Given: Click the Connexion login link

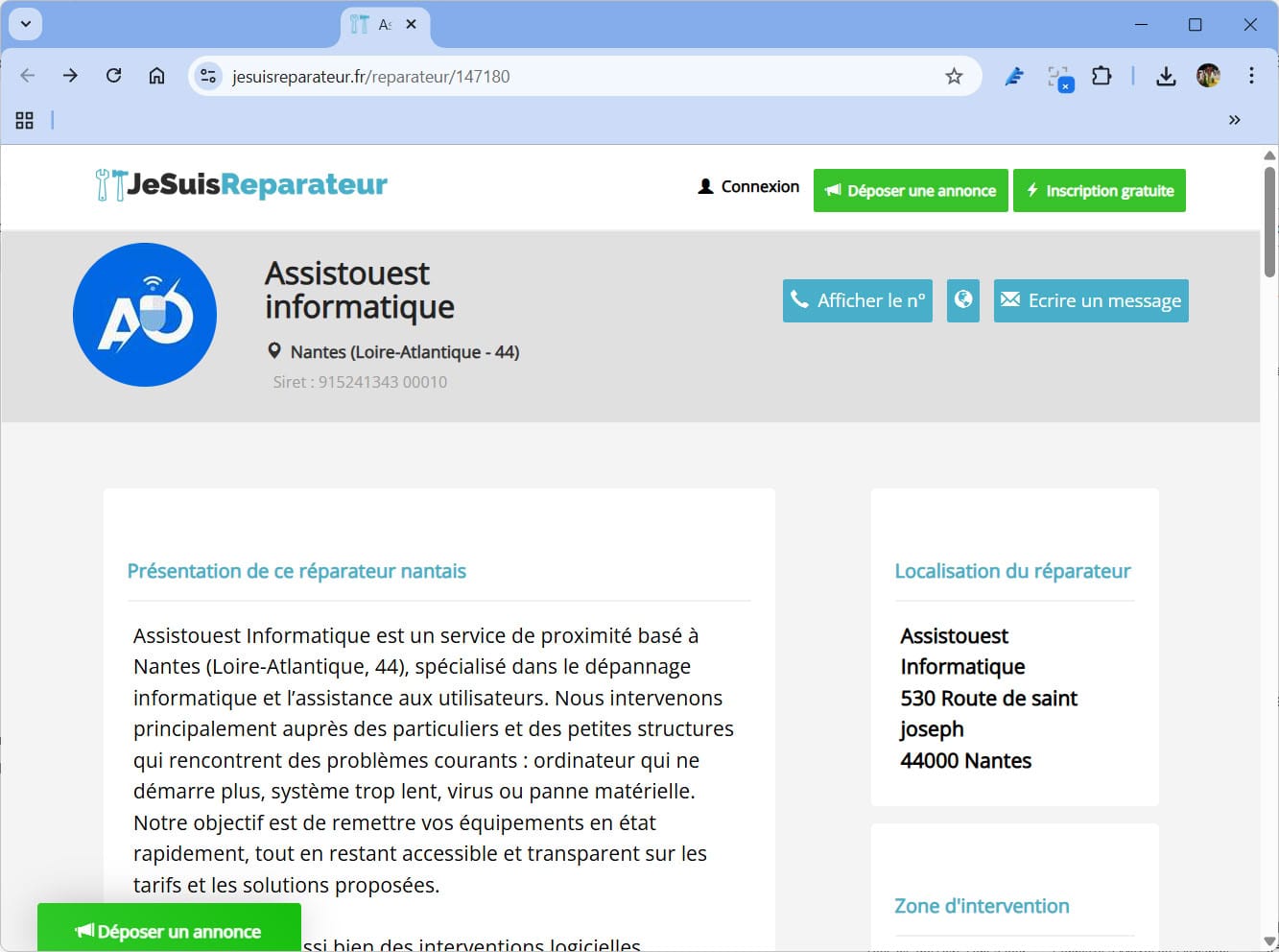Looking at the screenshot, I should click(x=748, y=186).
